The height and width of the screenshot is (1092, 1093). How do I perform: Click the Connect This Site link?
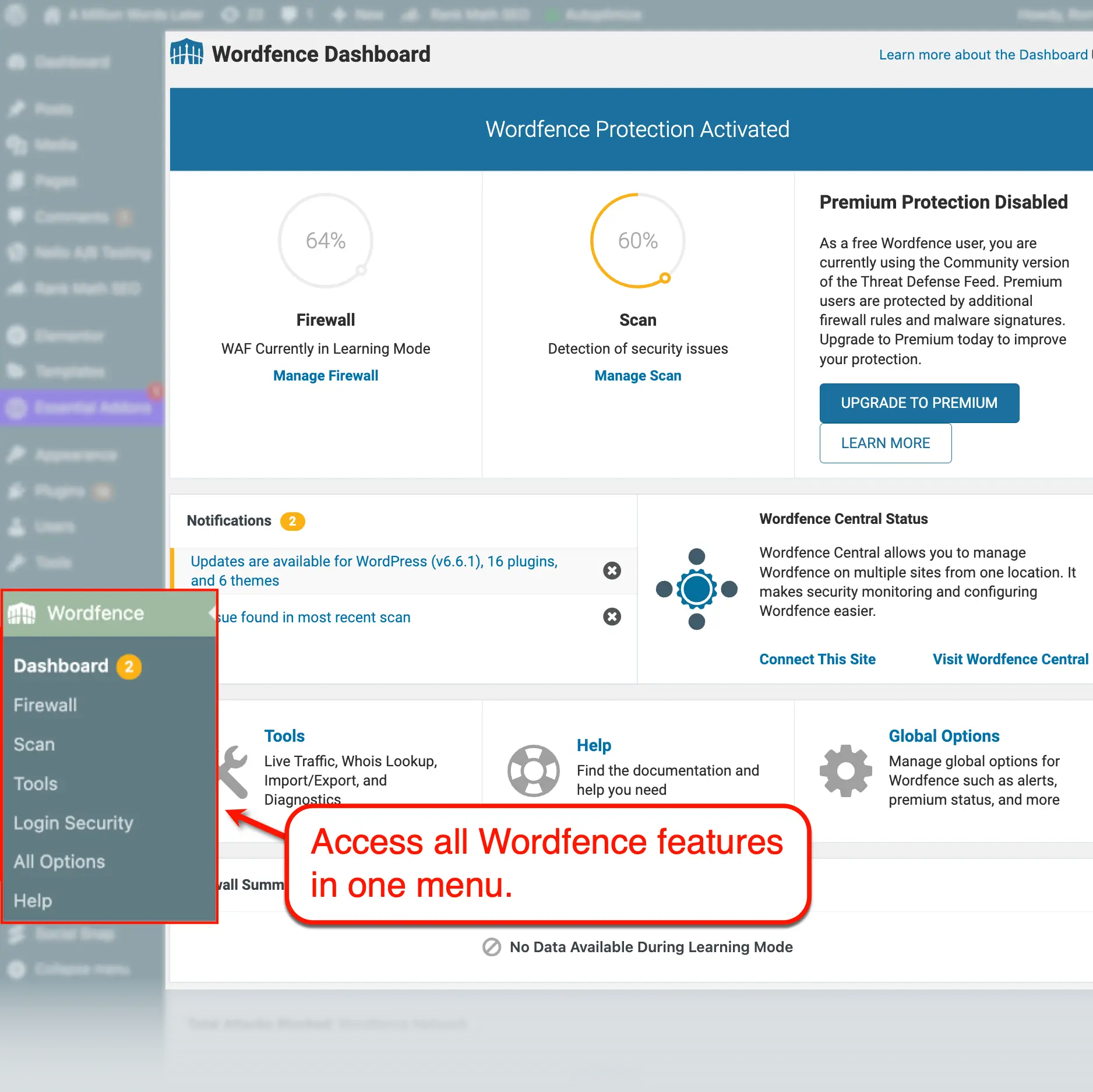pos(817,659)
